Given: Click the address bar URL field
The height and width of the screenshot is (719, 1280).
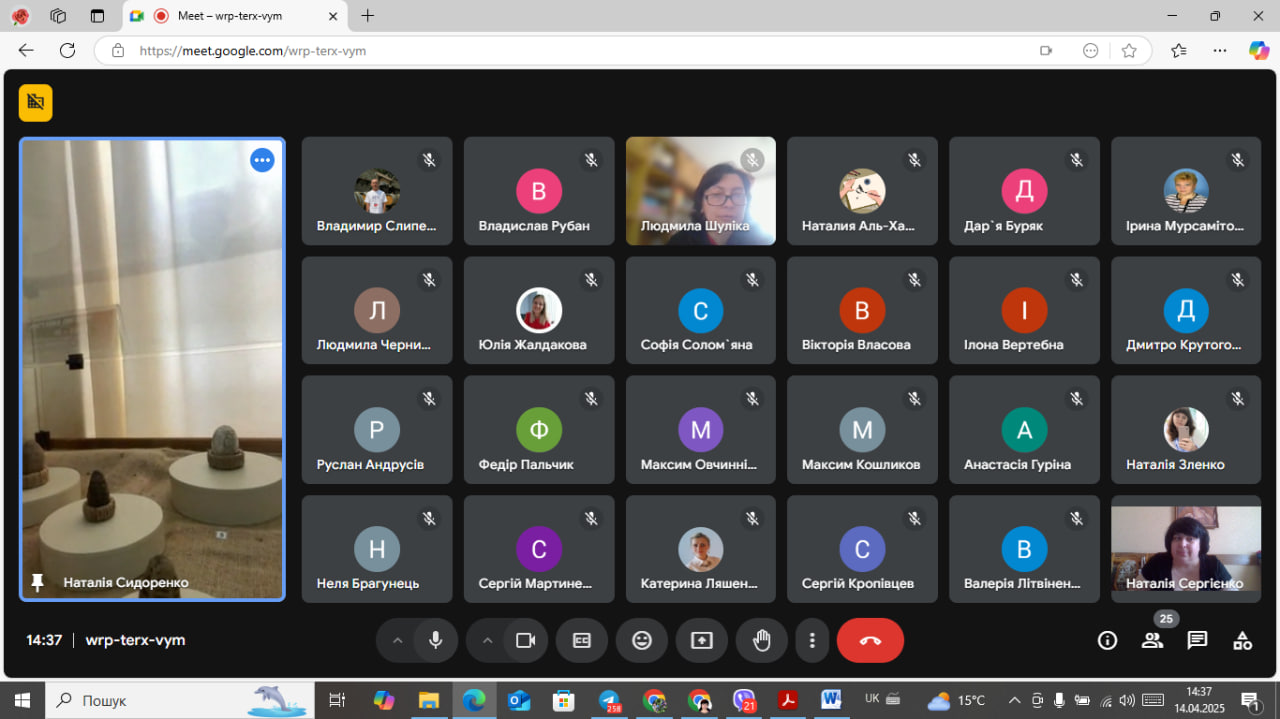Looking at the screenshot, I should pos(580,50).
